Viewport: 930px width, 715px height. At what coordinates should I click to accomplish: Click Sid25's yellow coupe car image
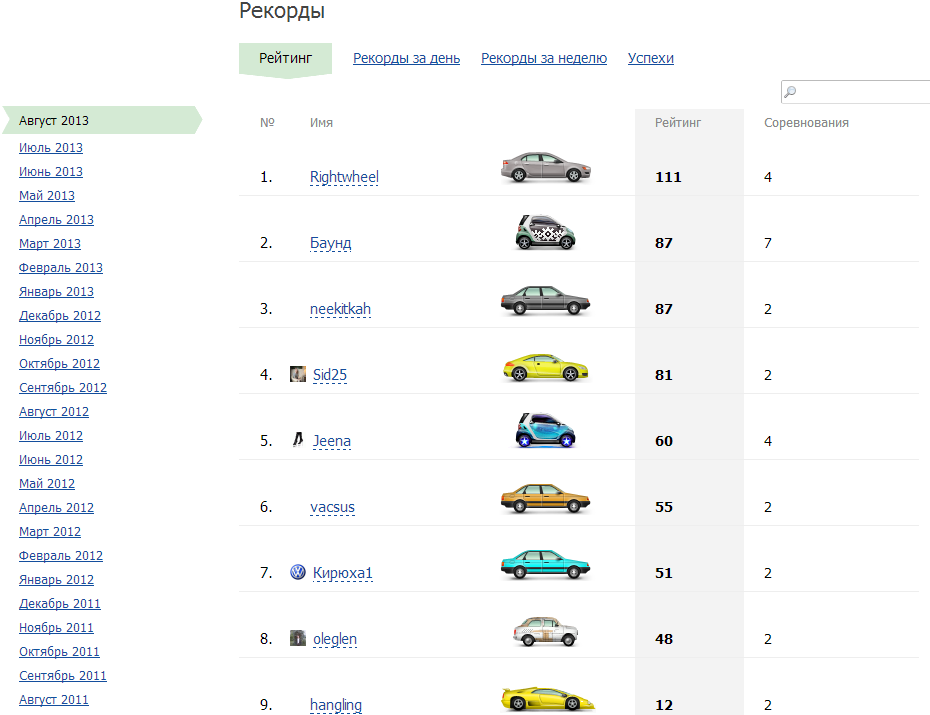[546, 367]
